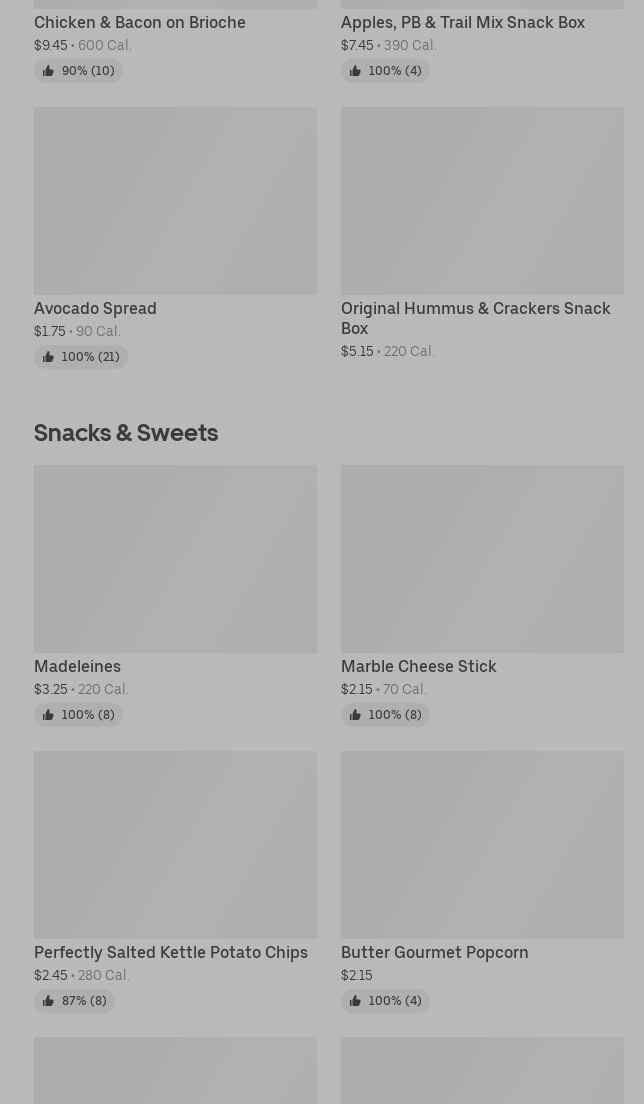
Task: Click thumbs-up icon for Butter Gourmet Popcorn
Action: [355, 1001]
